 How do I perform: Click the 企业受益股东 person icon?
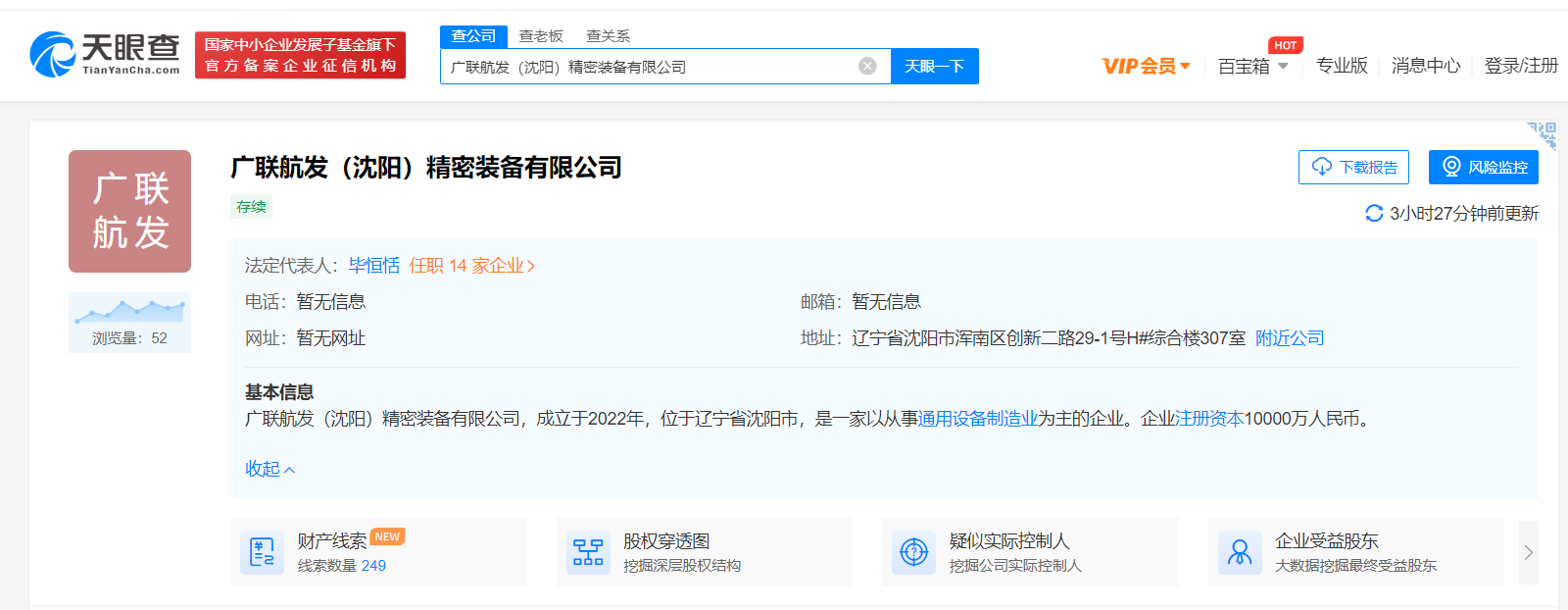click(1240, 552)
